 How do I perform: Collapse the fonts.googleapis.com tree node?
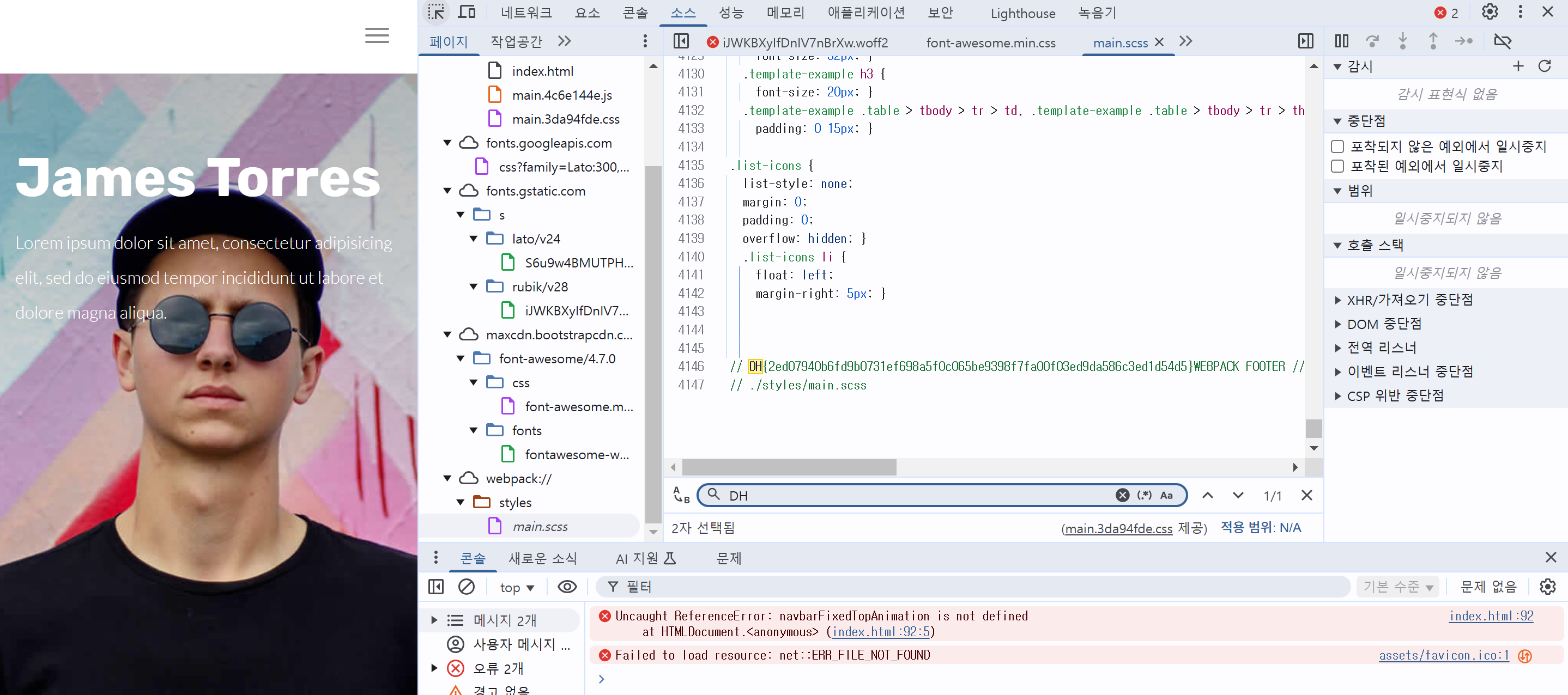coord(447,143)
